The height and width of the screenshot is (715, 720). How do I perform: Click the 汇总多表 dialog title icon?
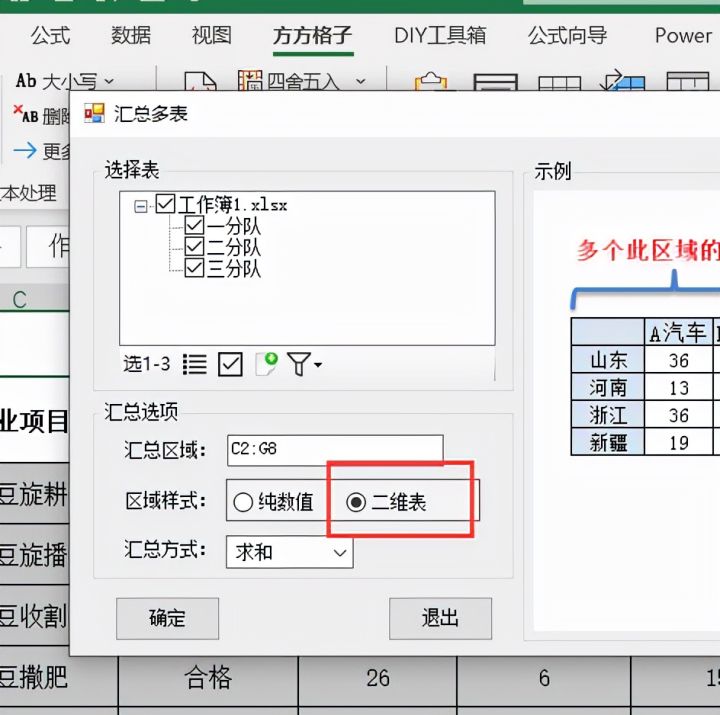(95, 113)
